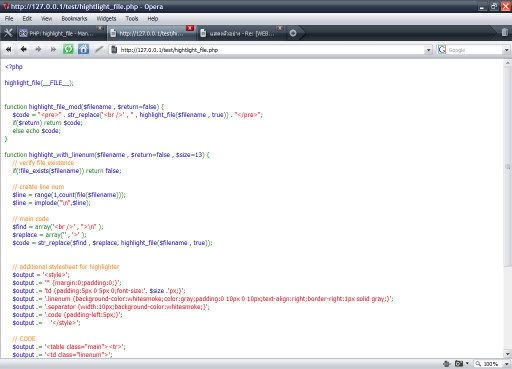Click the page icon in address bar

coord(114,50)
